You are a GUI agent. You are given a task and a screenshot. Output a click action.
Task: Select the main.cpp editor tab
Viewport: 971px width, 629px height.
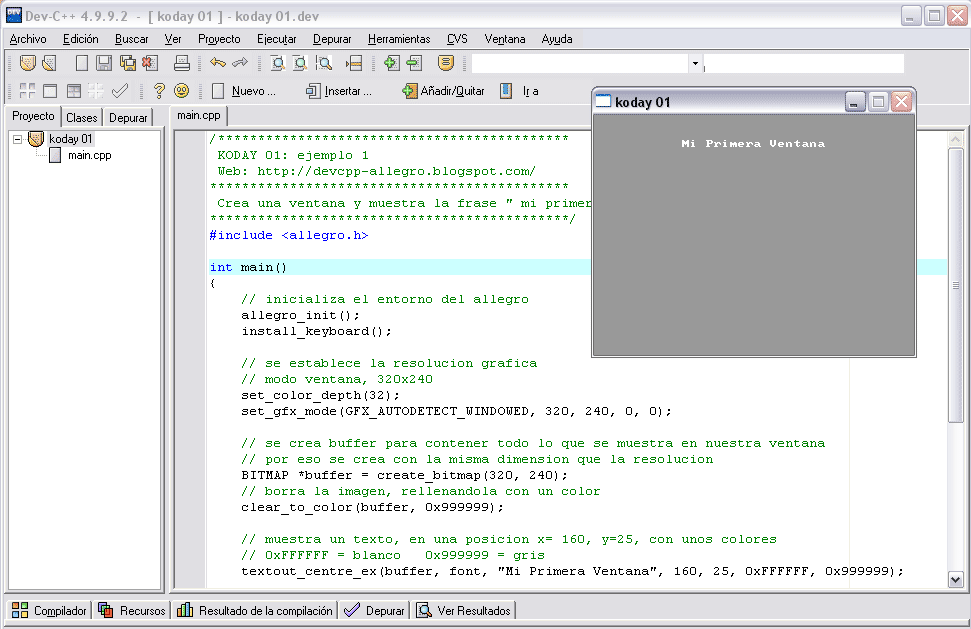[x=199, y=116]
